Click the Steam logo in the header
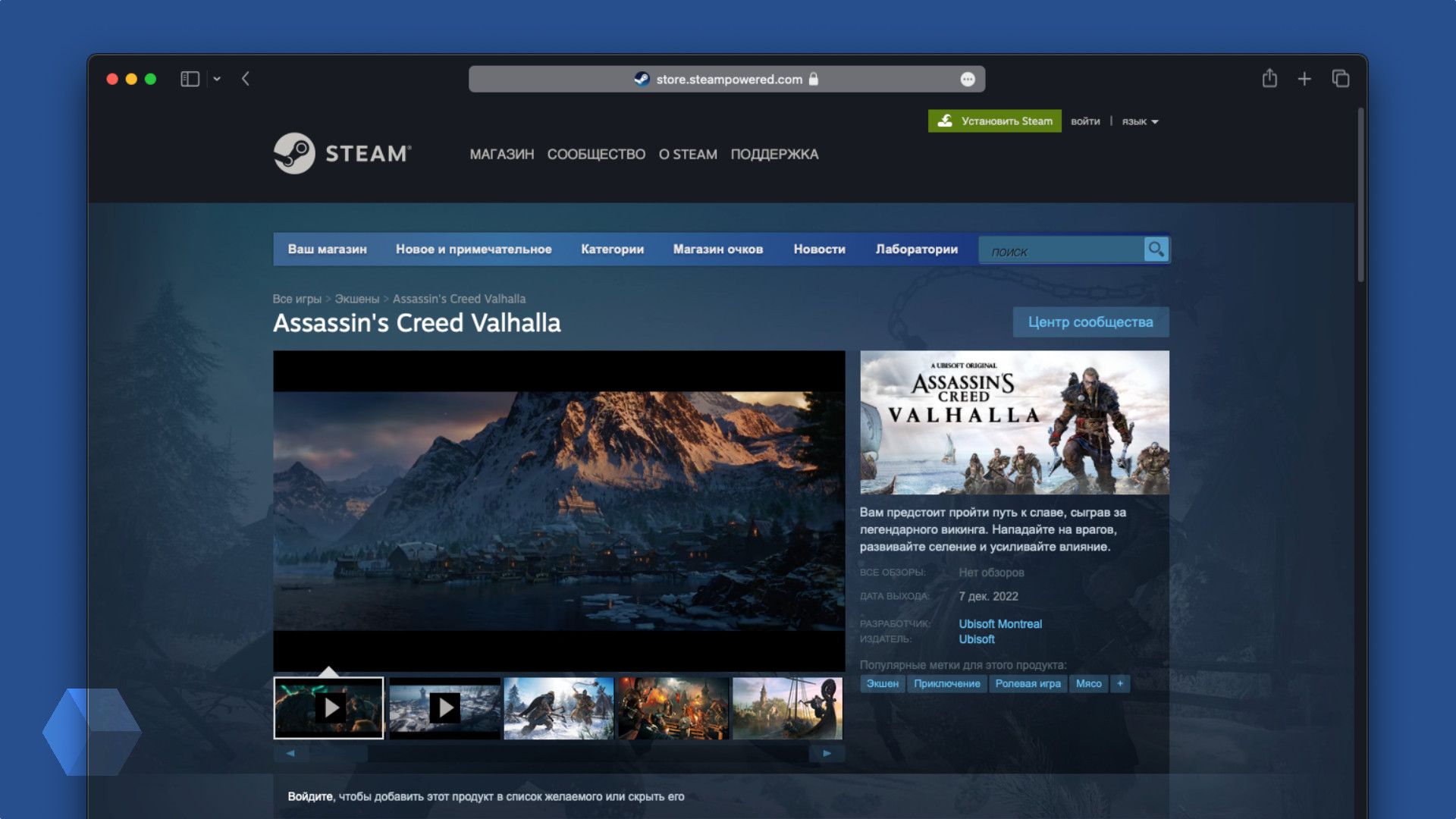Image resolution: width=1456 pixels, height=819 pixels. (342, 153)
